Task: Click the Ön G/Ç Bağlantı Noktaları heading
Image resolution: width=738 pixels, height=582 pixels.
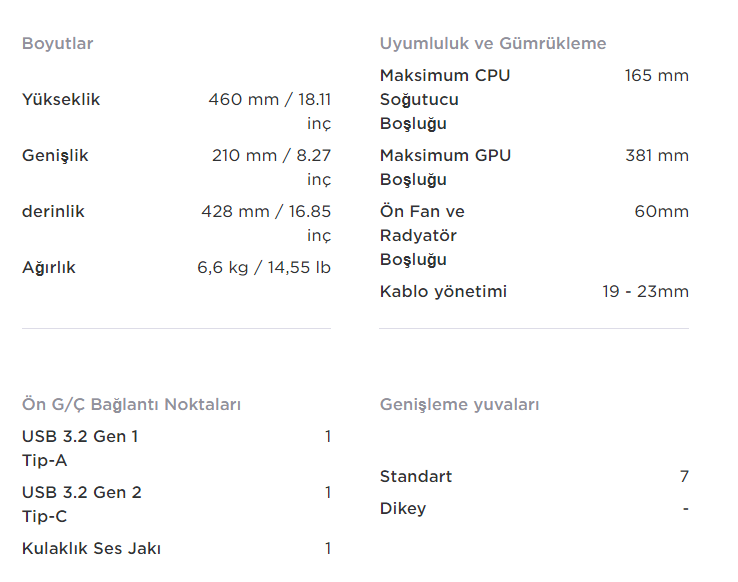Action: (131, 405)
